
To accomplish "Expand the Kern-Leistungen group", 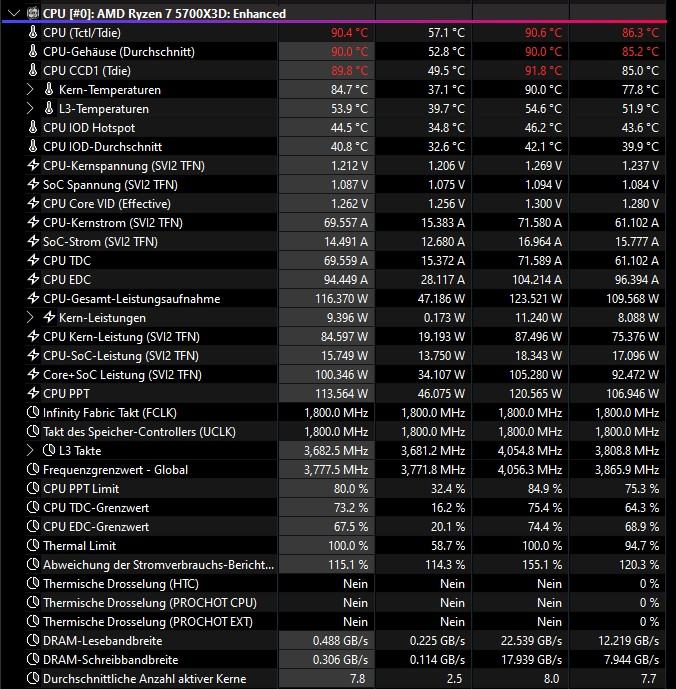I will [x=29, y=317].
